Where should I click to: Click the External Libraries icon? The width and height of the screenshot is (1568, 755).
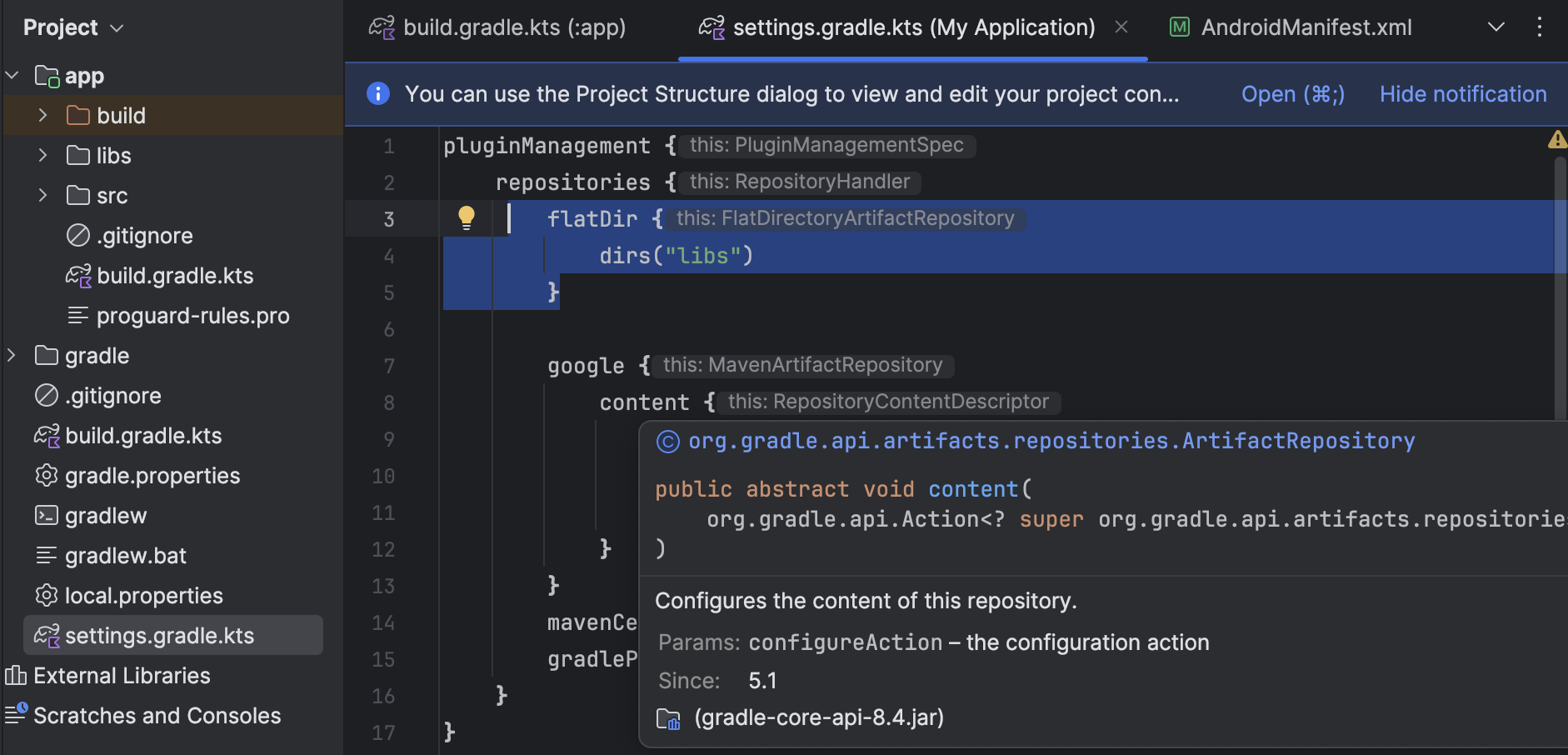point(16,675)
